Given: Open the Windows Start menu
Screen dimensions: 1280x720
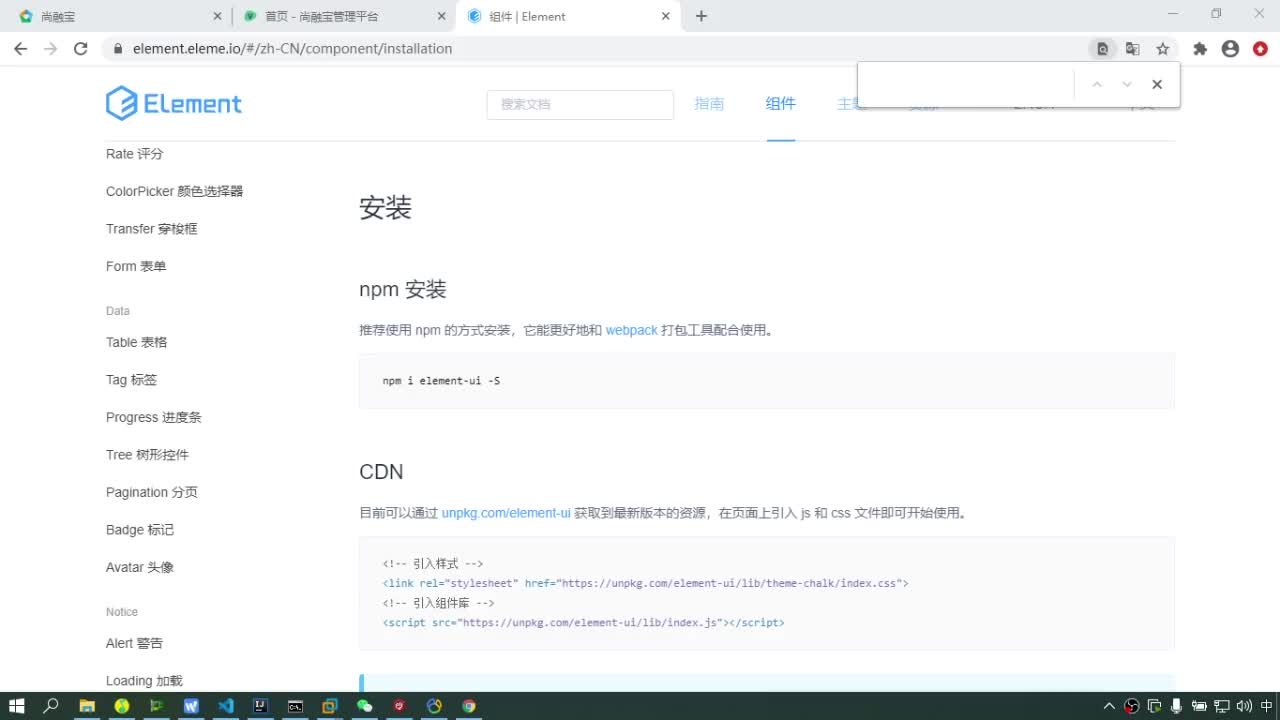Looking at the screenshot, I should [x=16, y=706].
